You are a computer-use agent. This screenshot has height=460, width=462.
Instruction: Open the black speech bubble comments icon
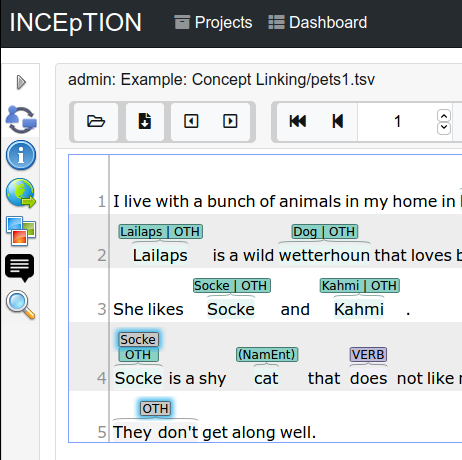pyautogui.click(x=20, y=268)
